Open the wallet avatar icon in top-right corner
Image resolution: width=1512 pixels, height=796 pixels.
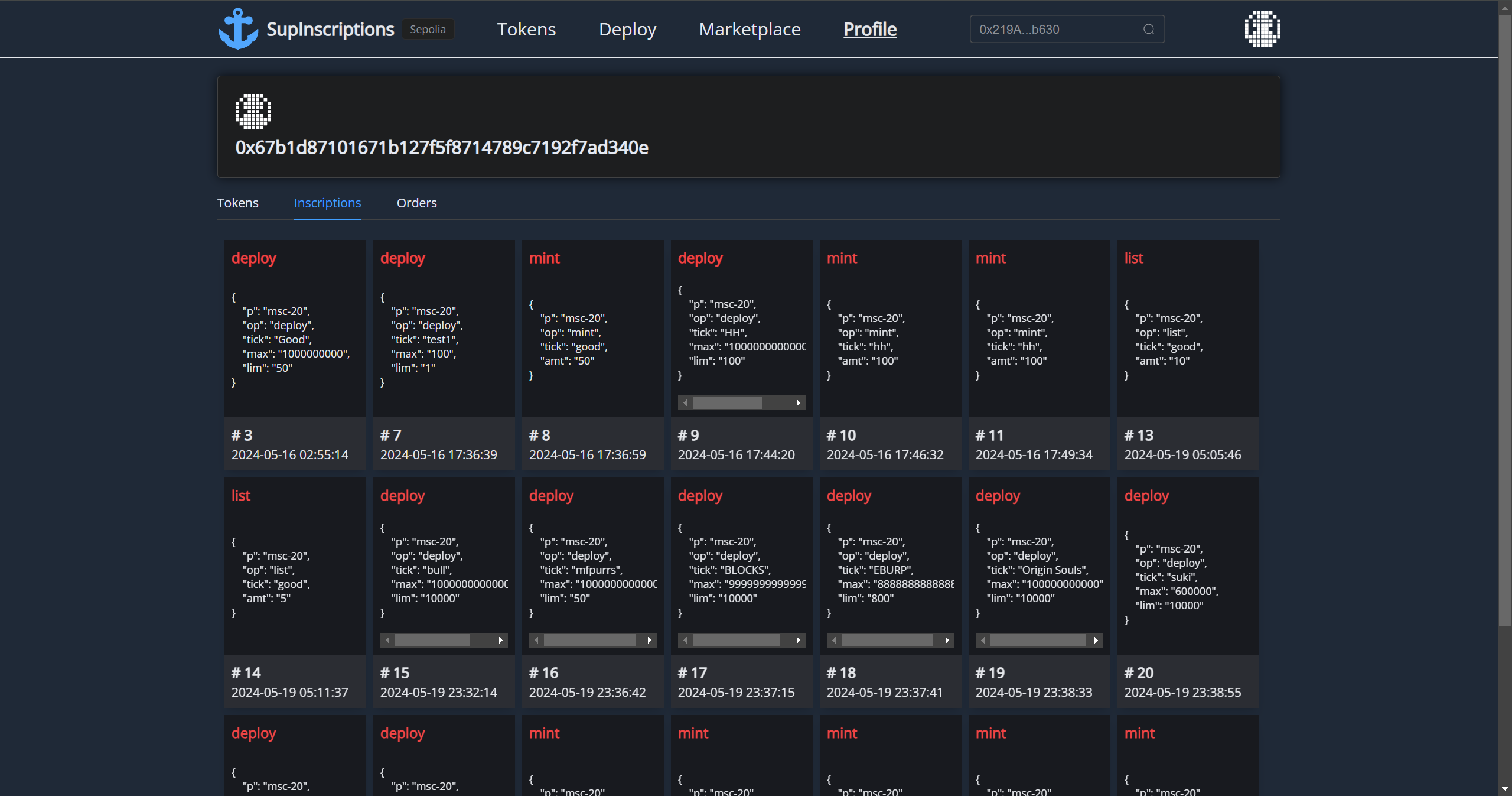[x=1262, y=29]
